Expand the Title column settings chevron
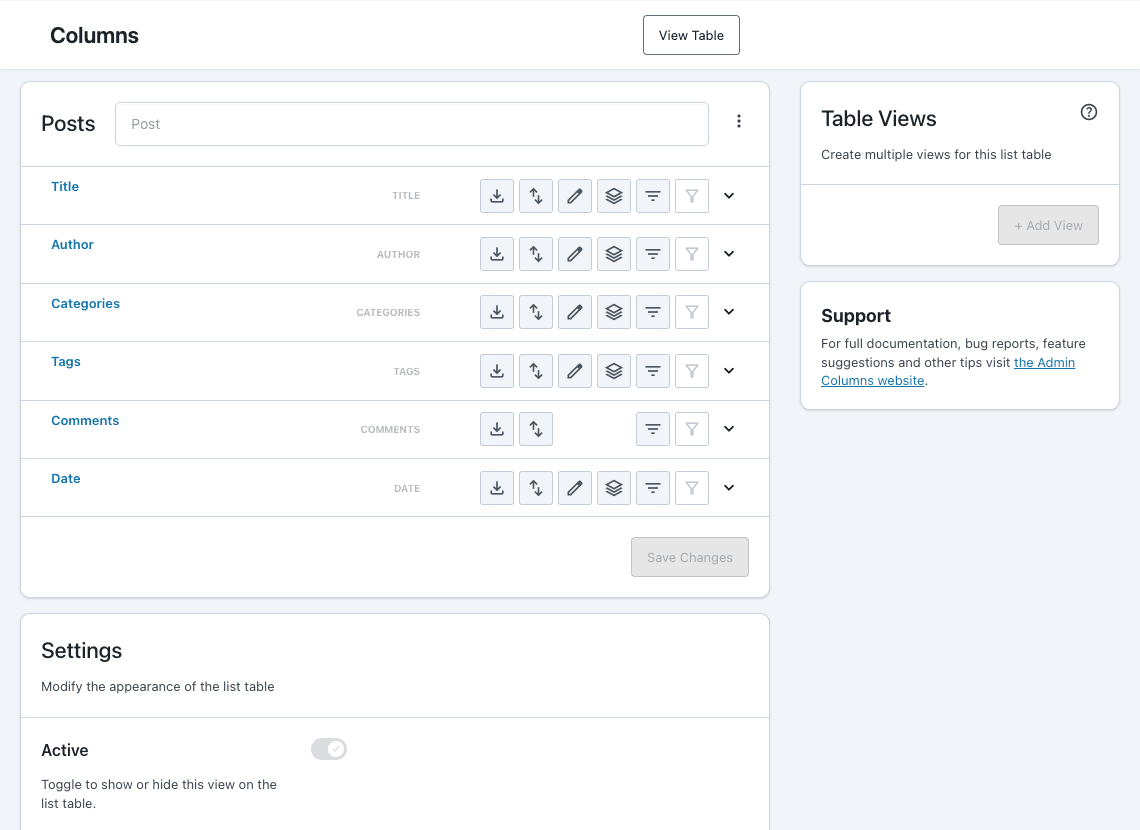This screenshot has width=1140, height=830. pyautogui.click(x=729, y=196)
